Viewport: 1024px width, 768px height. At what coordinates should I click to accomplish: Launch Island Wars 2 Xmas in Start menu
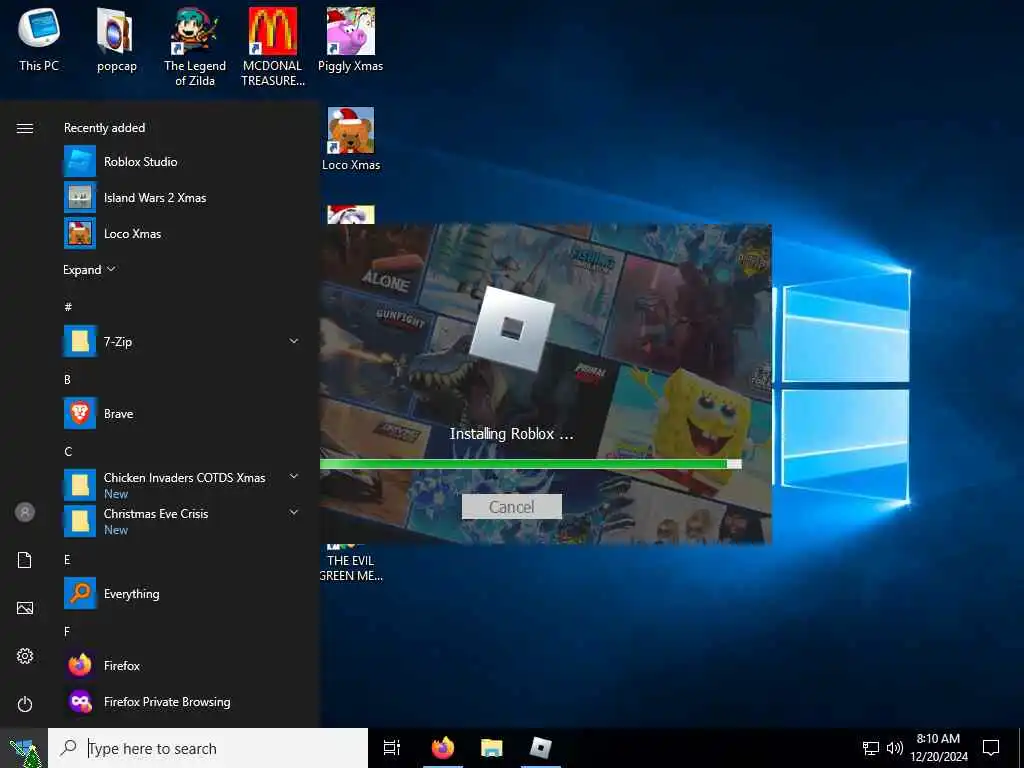tap(182, 198)
